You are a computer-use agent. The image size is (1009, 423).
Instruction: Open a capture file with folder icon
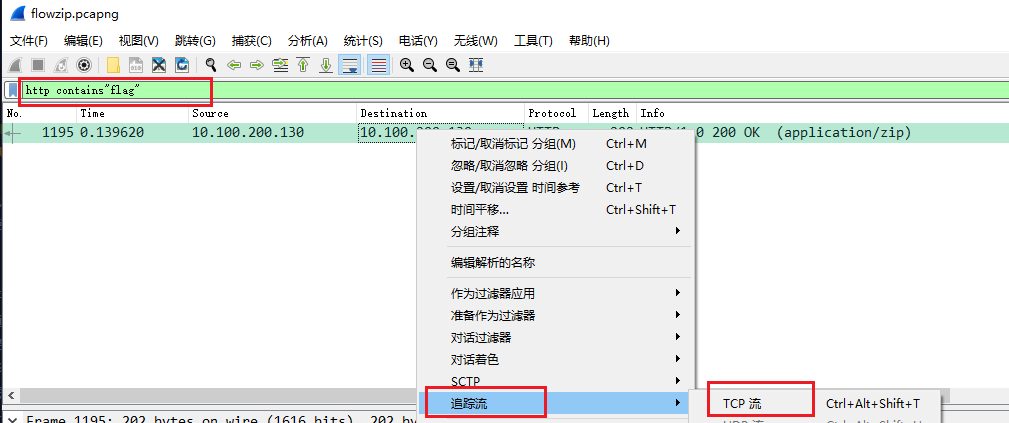pos(113,65)
